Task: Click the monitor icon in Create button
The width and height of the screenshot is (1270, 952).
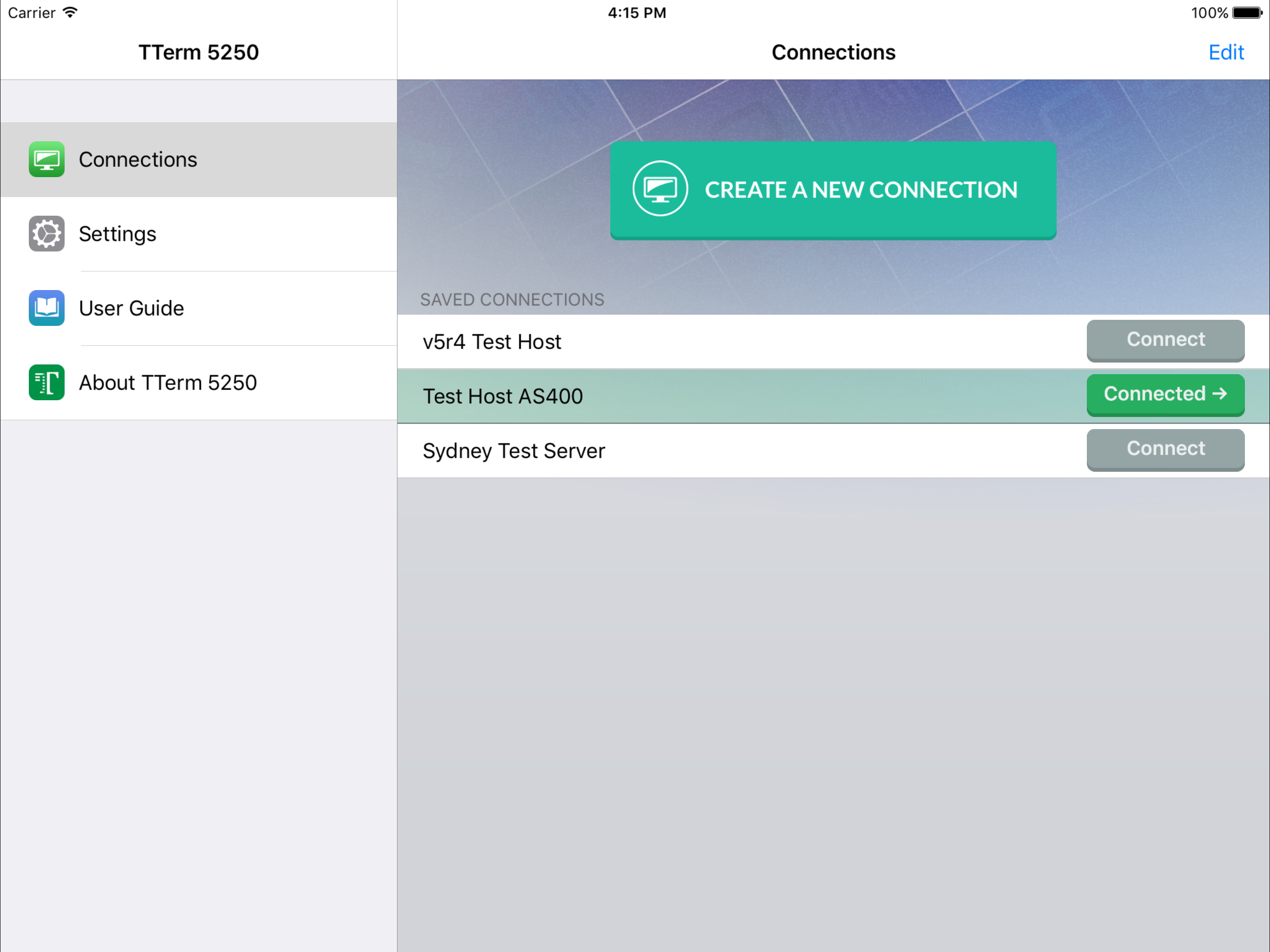Action: point(660,189)
